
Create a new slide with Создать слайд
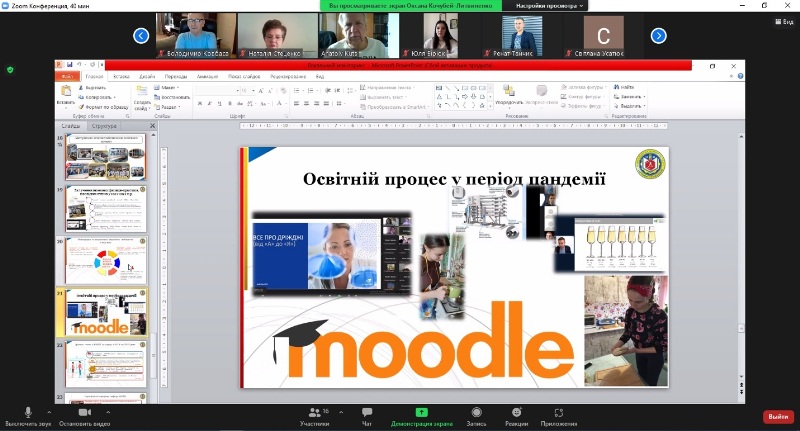click(x=142, y=98)
